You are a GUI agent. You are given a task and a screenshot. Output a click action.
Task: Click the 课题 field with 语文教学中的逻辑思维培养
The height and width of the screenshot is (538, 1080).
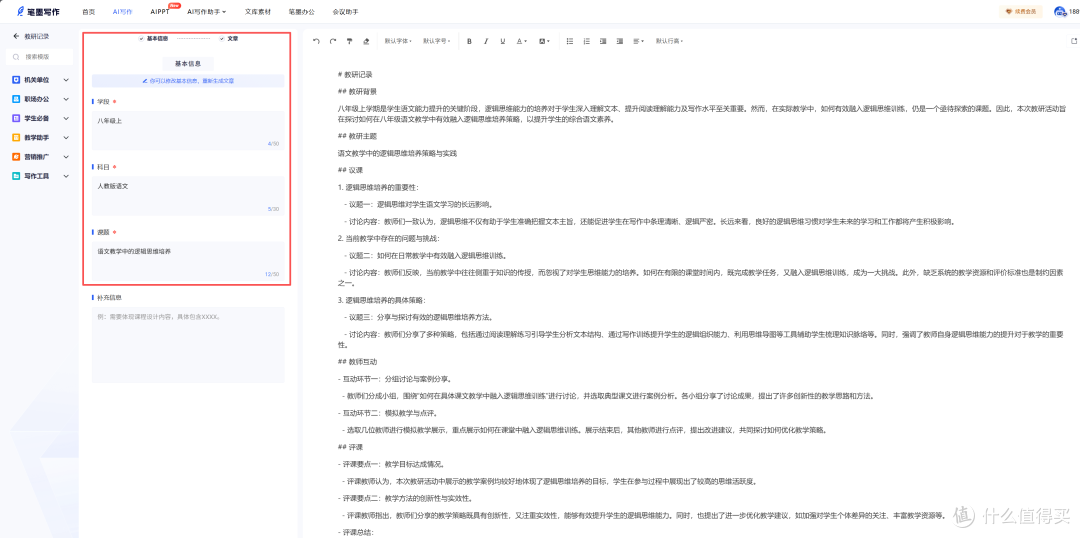coord(188,261)
